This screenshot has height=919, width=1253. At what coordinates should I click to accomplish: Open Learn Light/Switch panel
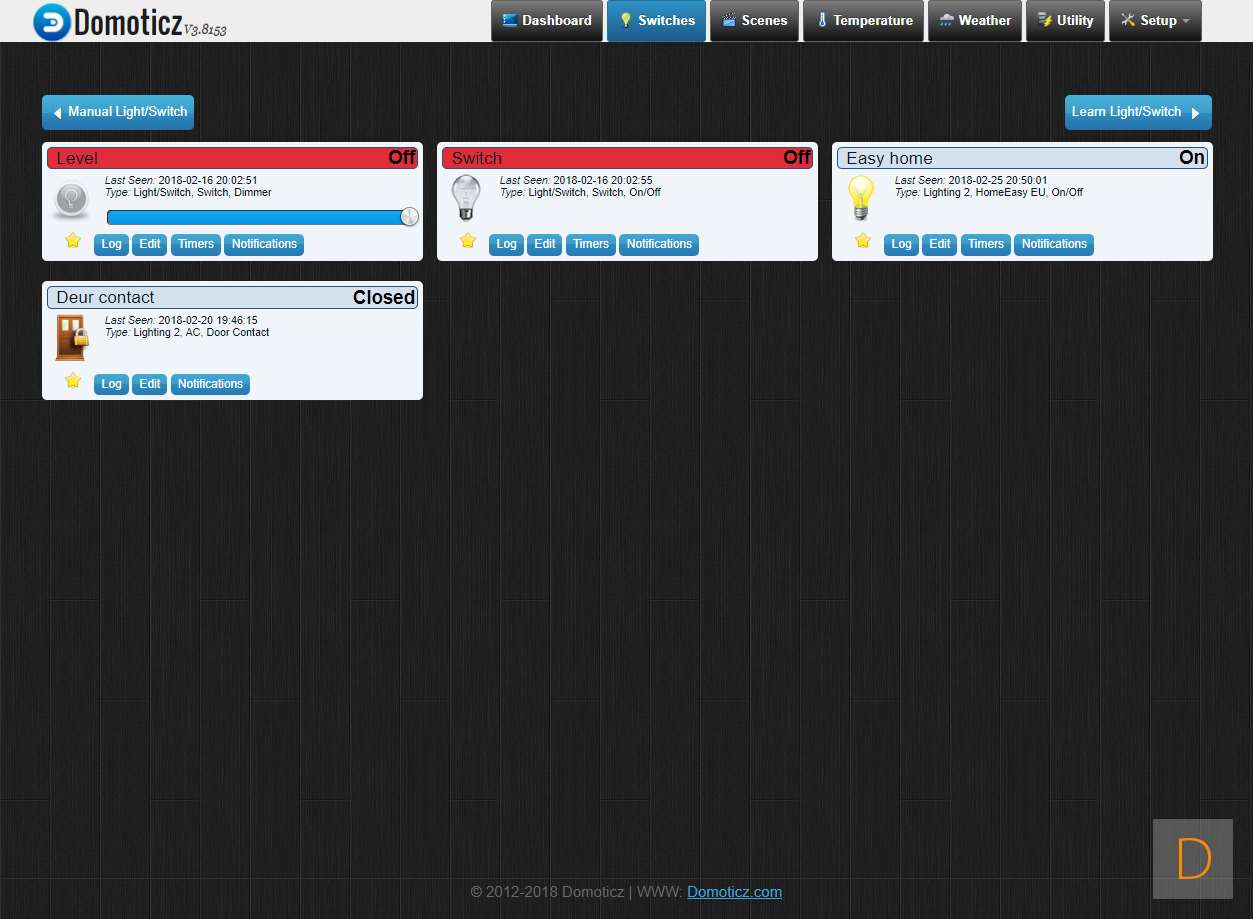pyautogui.click(x=1137, y=112)
